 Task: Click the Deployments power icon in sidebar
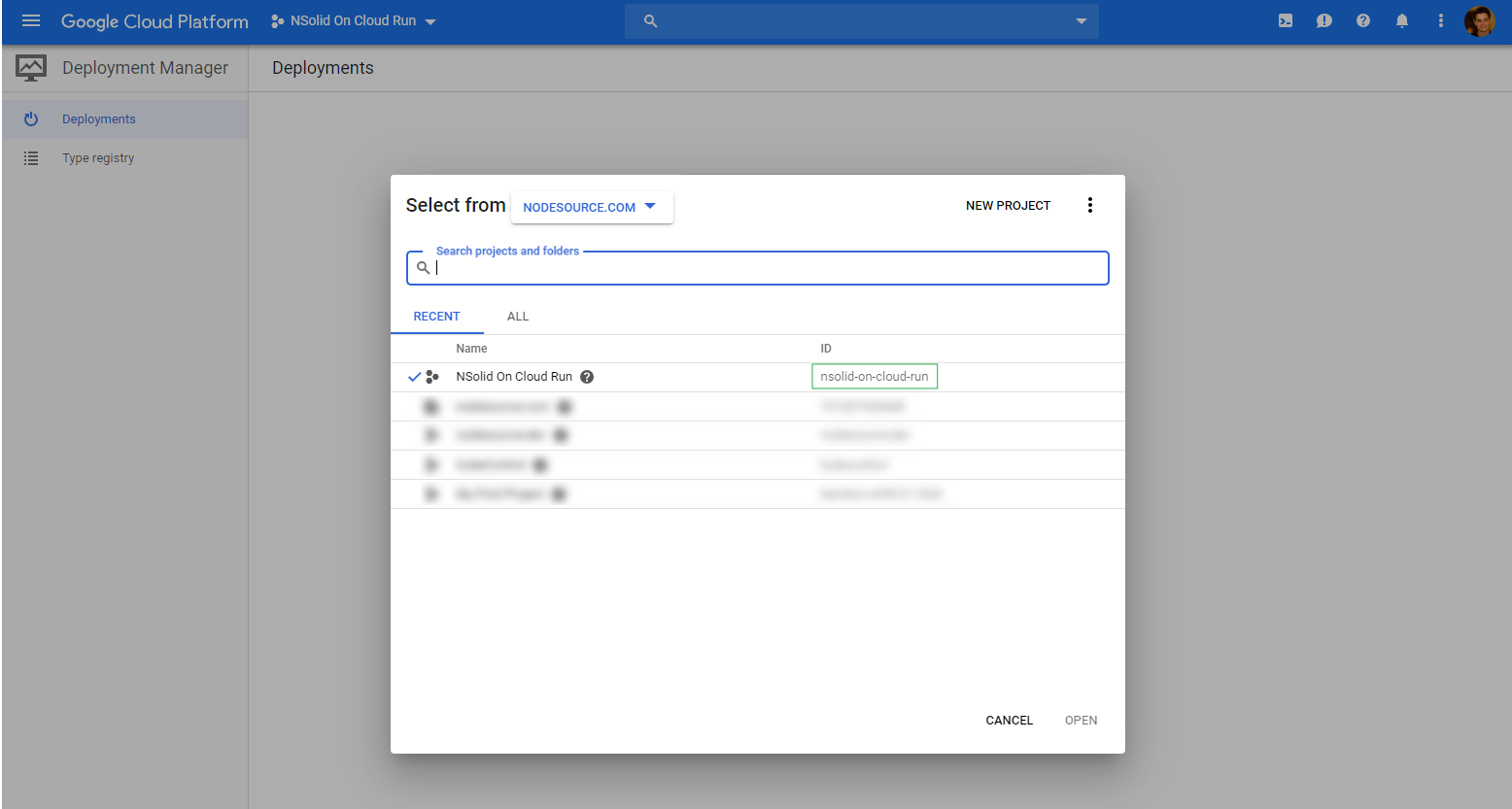(31, 118)
